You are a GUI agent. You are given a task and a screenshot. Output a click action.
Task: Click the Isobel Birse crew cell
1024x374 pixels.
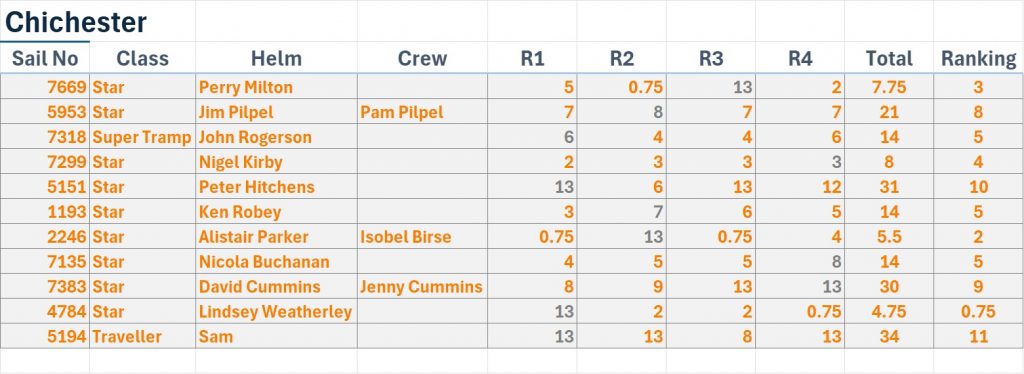tap(422, 236)
